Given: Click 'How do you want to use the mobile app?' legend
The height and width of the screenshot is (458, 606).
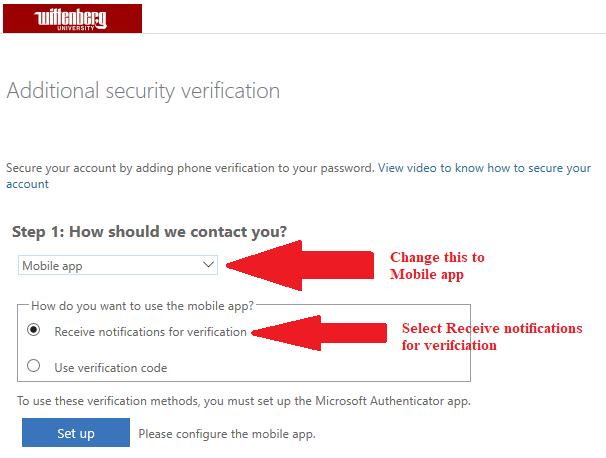Looking at the screenshot, I should pyautogui.click(x=142, y=306).
